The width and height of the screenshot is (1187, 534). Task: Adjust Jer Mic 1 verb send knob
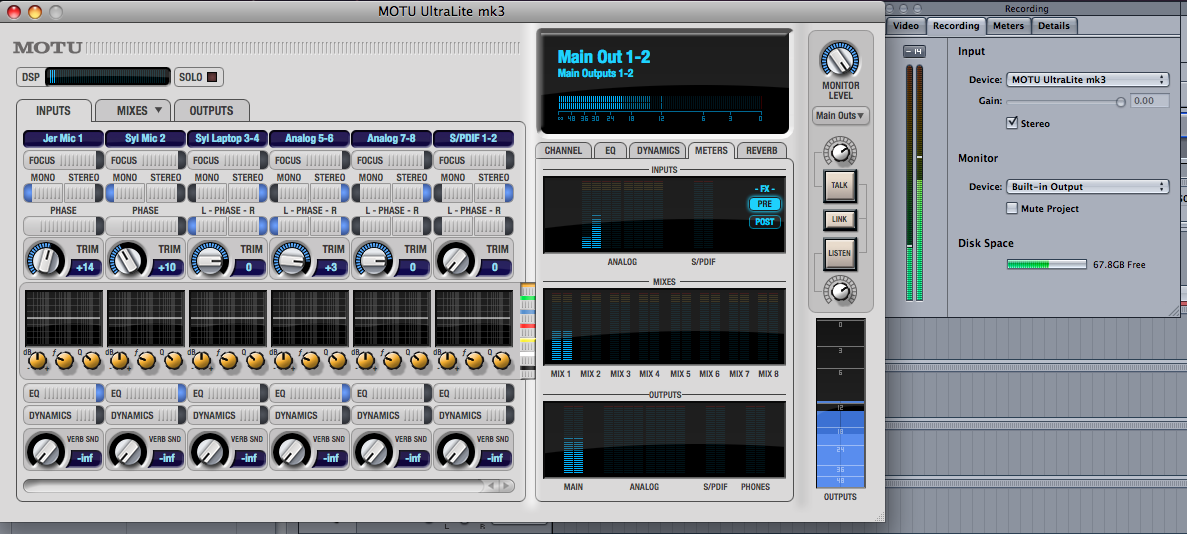tap(44, 450)
